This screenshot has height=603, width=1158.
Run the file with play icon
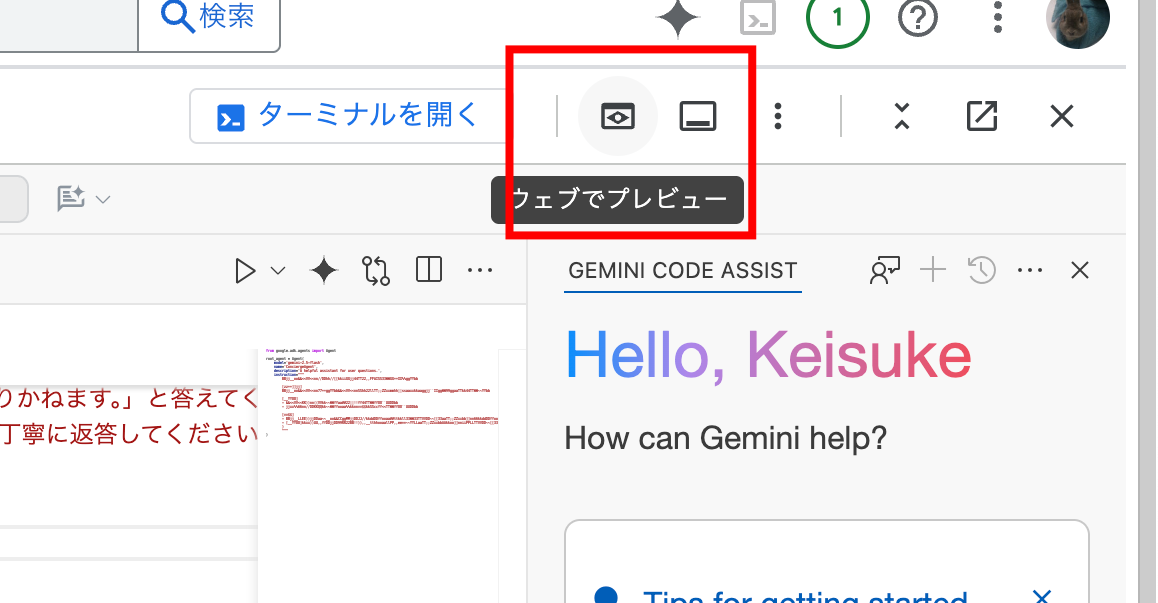tap(245, 270)
